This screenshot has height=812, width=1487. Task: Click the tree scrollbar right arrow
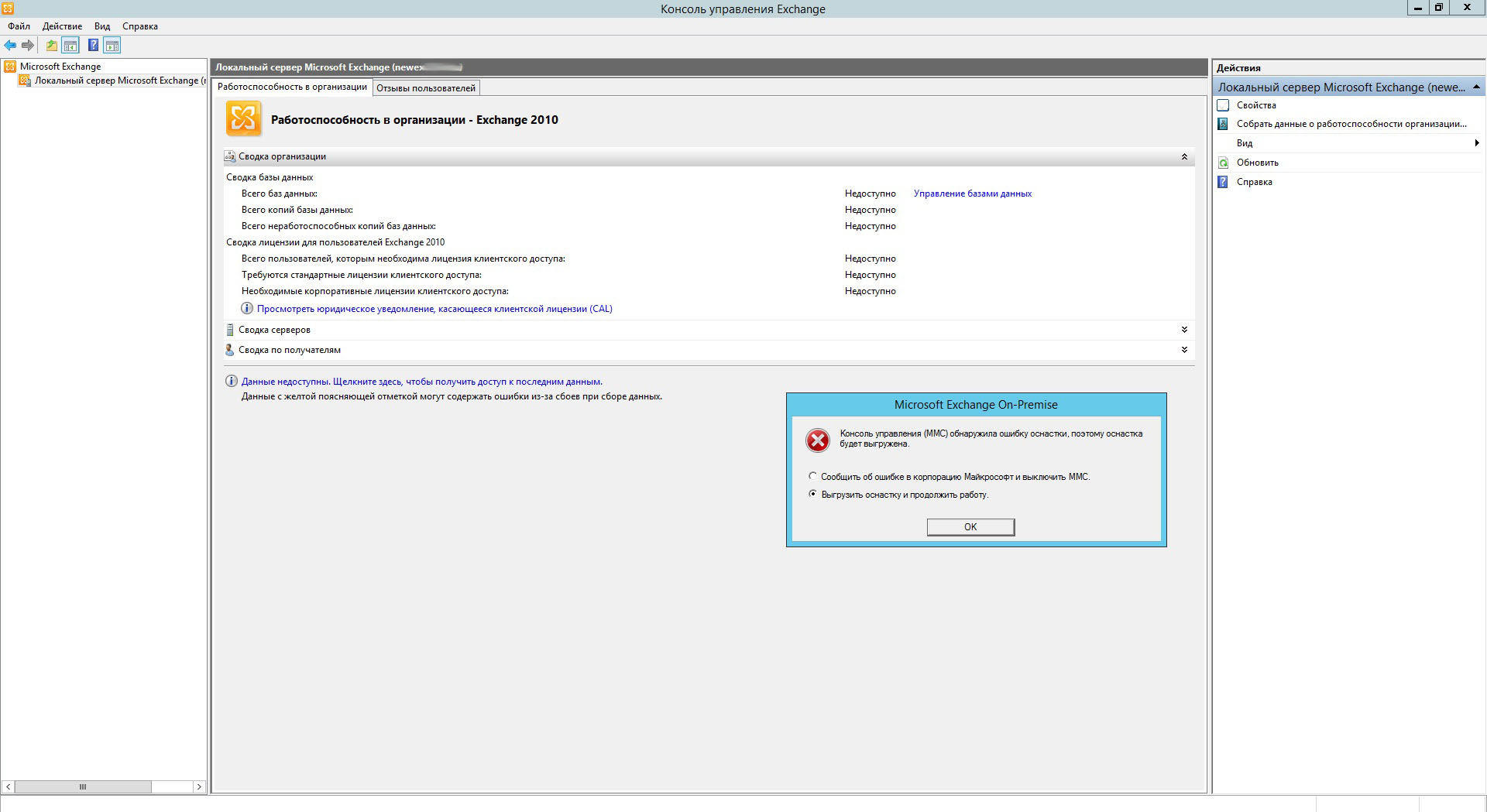coord(199,786)
